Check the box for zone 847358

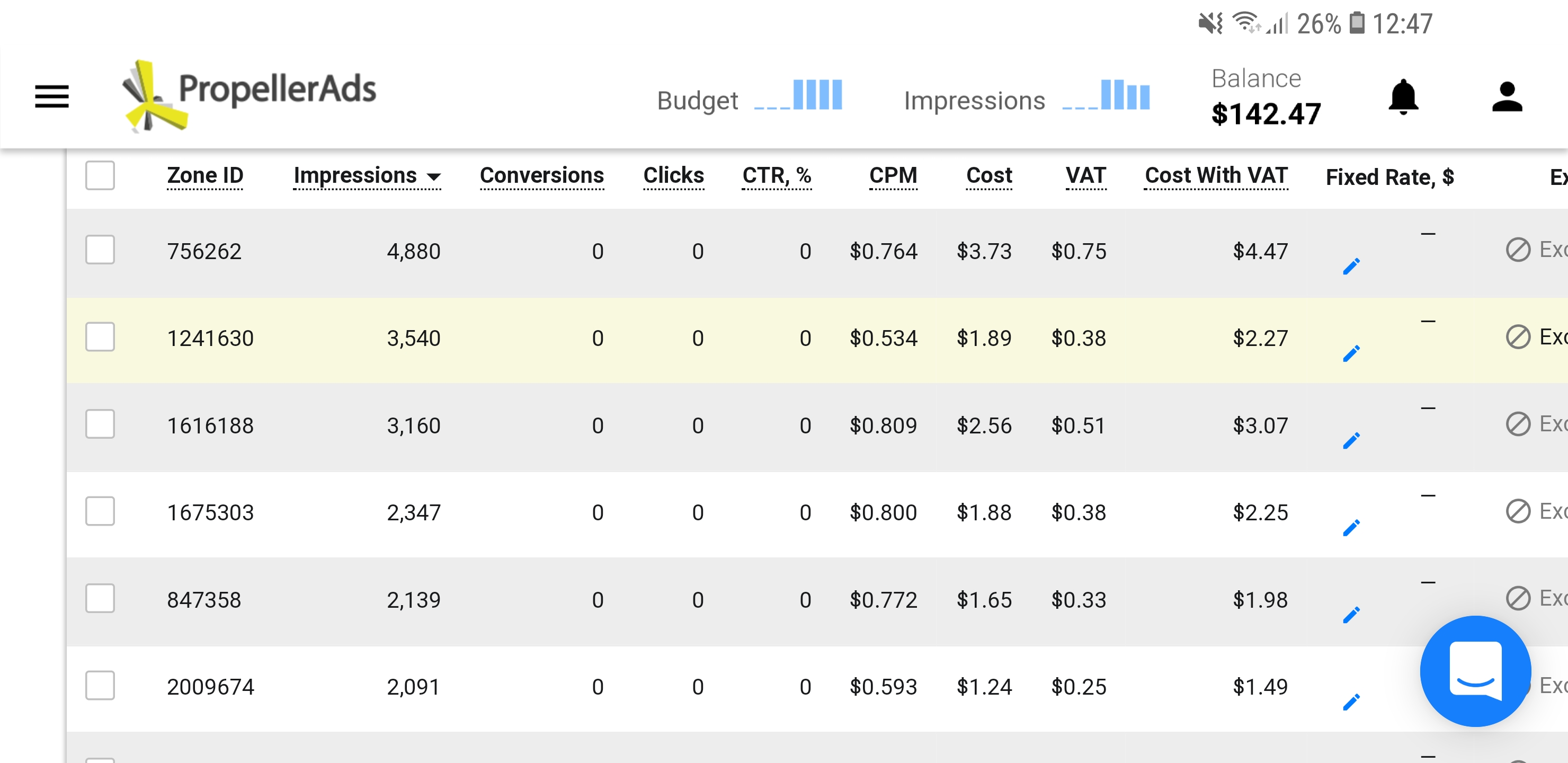(x=100, y=598)
